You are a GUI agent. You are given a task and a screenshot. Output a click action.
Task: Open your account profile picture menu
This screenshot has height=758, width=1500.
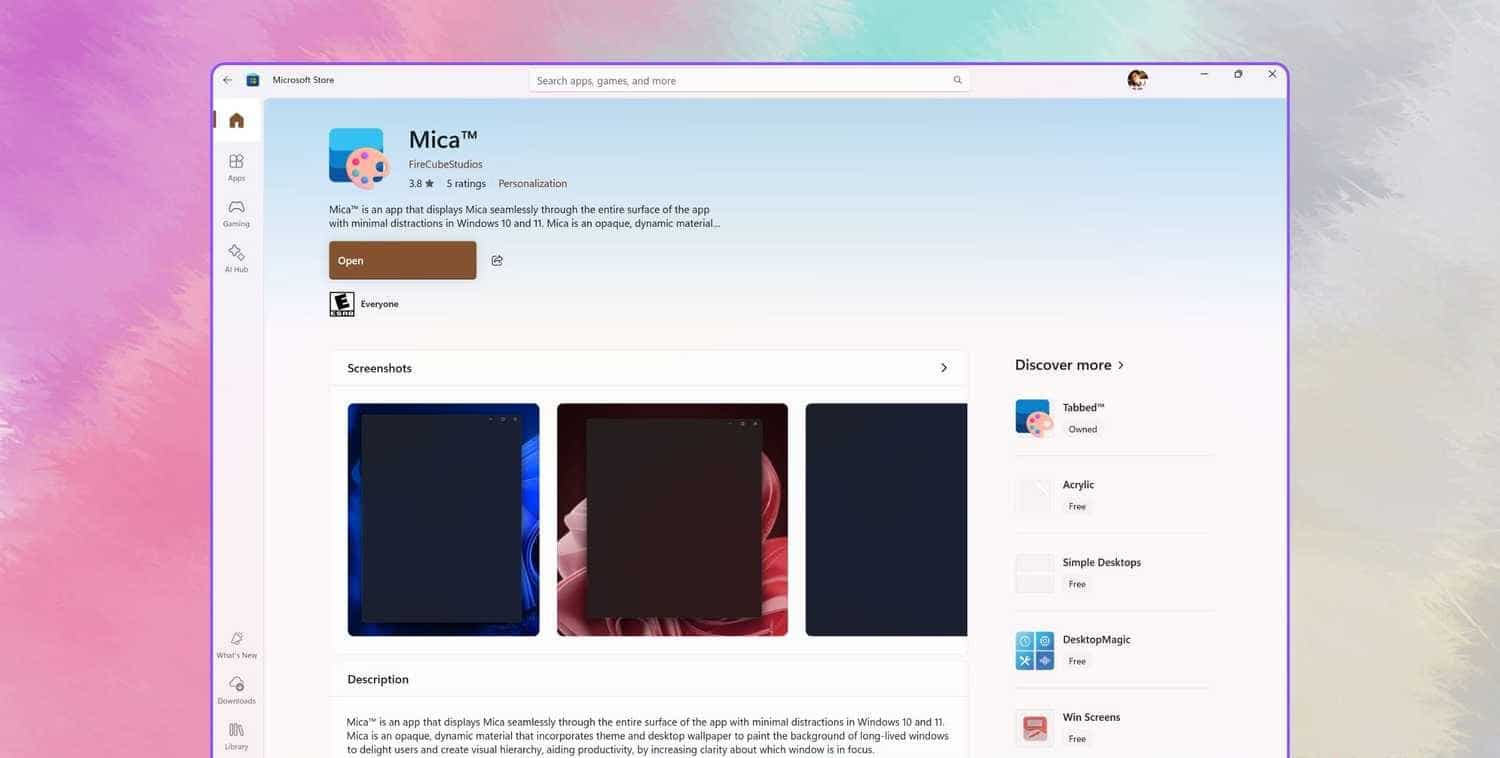click(1137, 79)
